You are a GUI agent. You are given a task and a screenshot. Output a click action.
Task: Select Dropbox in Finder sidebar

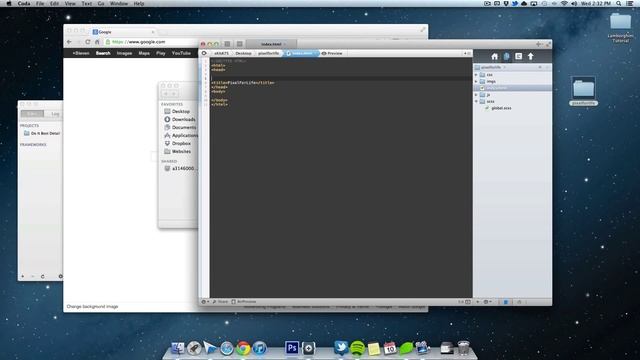(178, 143)
